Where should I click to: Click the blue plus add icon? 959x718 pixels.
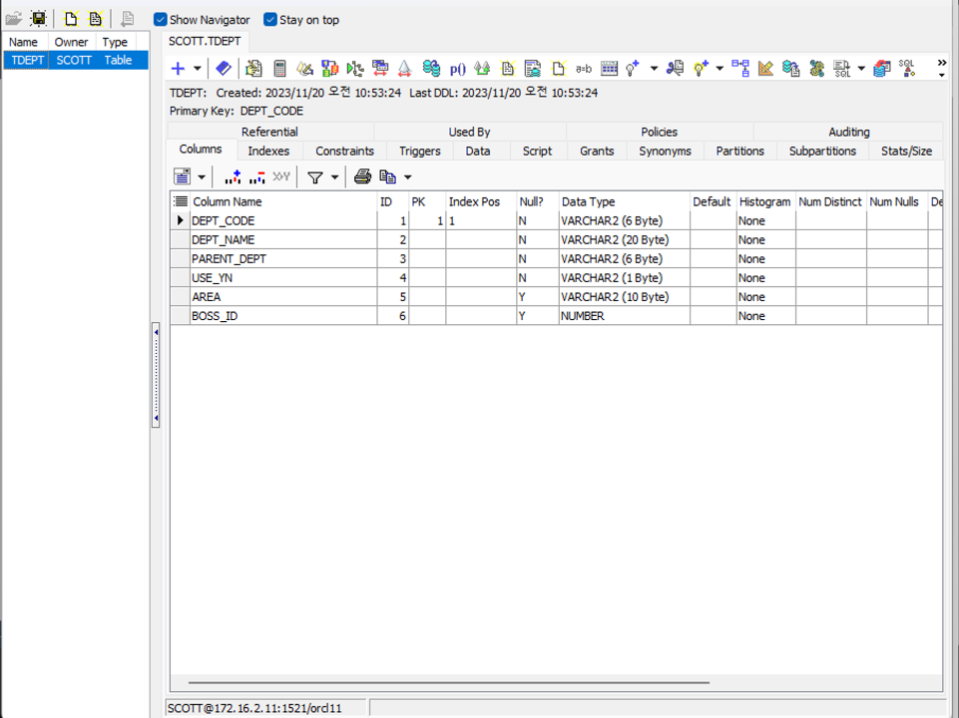click(x=178, y=68)
